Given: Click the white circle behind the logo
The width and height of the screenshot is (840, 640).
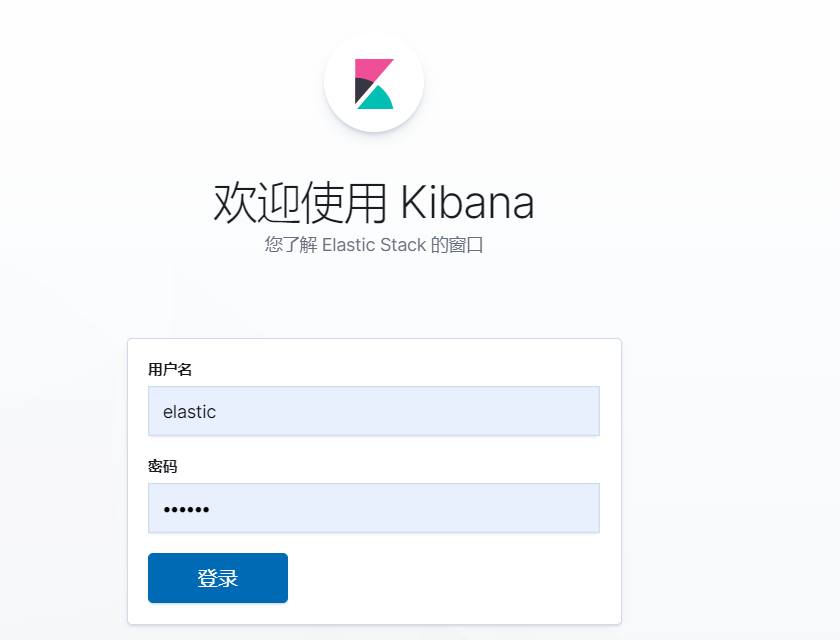Looking at the screenshot, I should [x=404, y=110].
